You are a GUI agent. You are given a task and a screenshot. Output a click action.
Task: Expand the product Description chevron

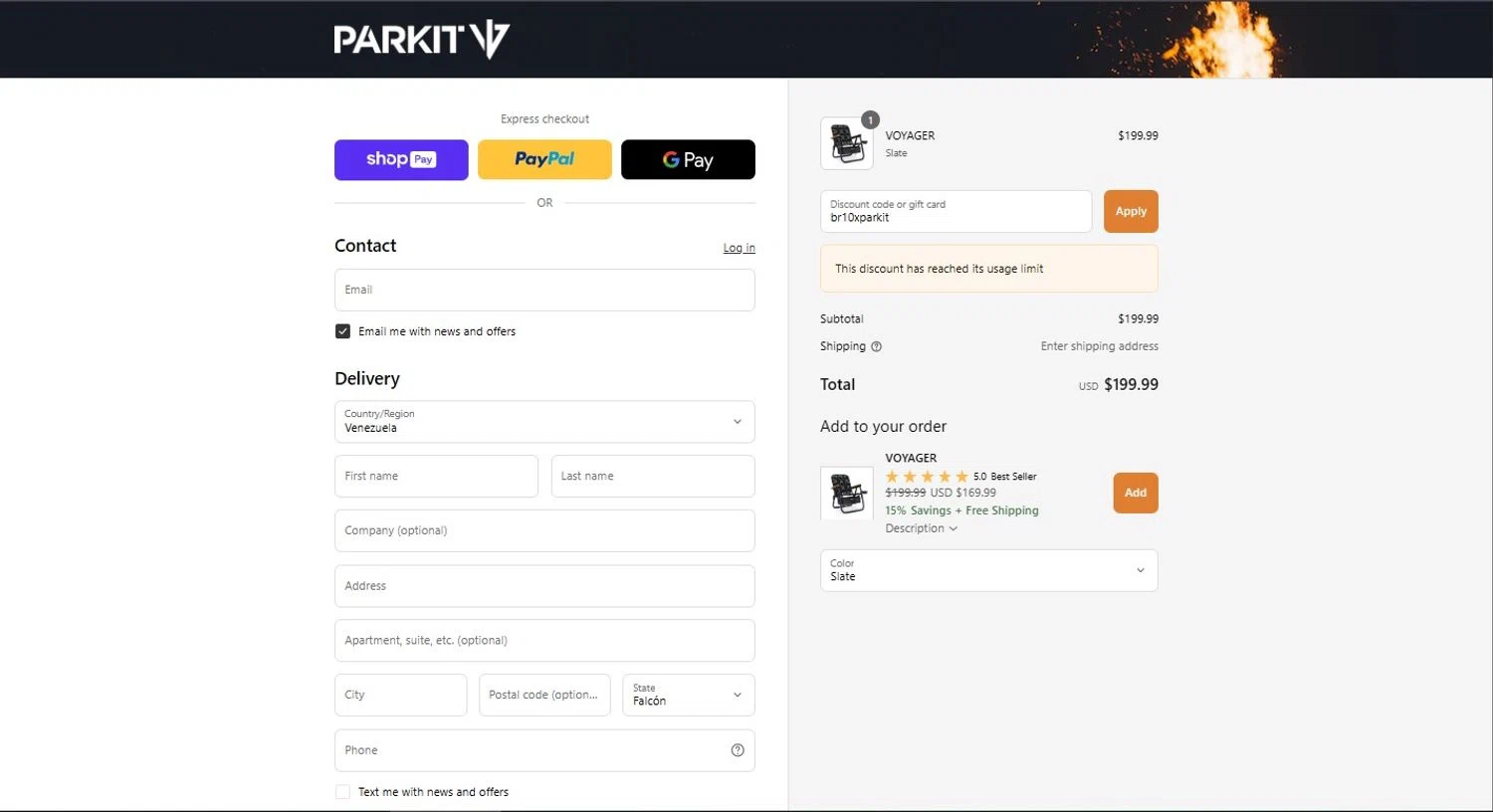coord(954,529)
